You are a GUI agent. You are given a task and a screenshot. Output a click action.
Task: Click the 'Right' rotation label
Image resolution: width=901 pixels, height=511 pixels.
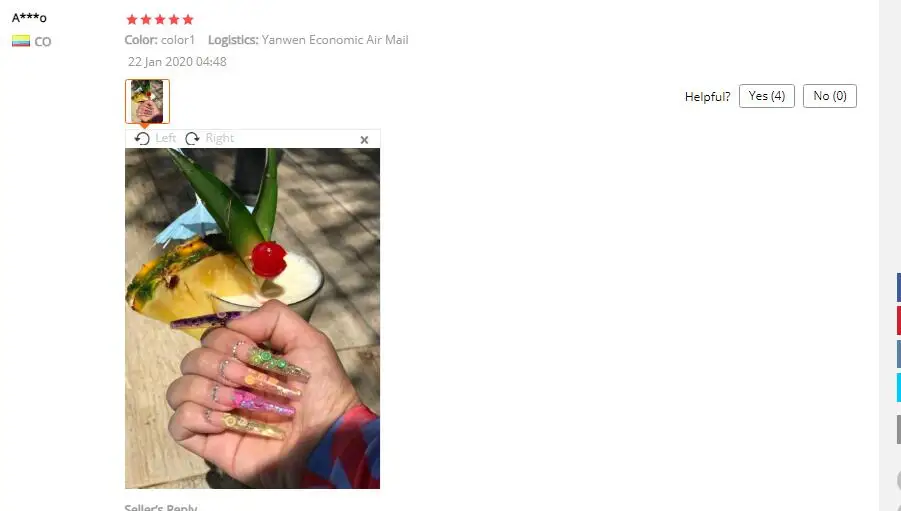click(220, 138)
